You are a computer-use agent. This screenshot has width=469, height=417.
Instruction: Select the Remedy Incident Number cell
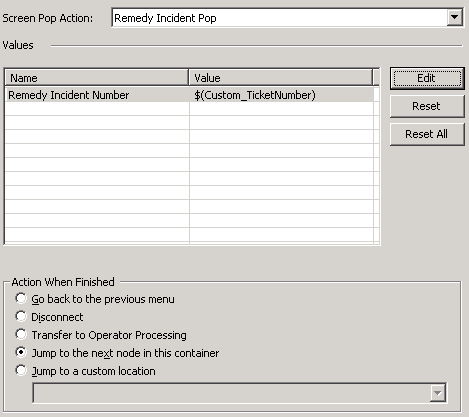(97, 95)
